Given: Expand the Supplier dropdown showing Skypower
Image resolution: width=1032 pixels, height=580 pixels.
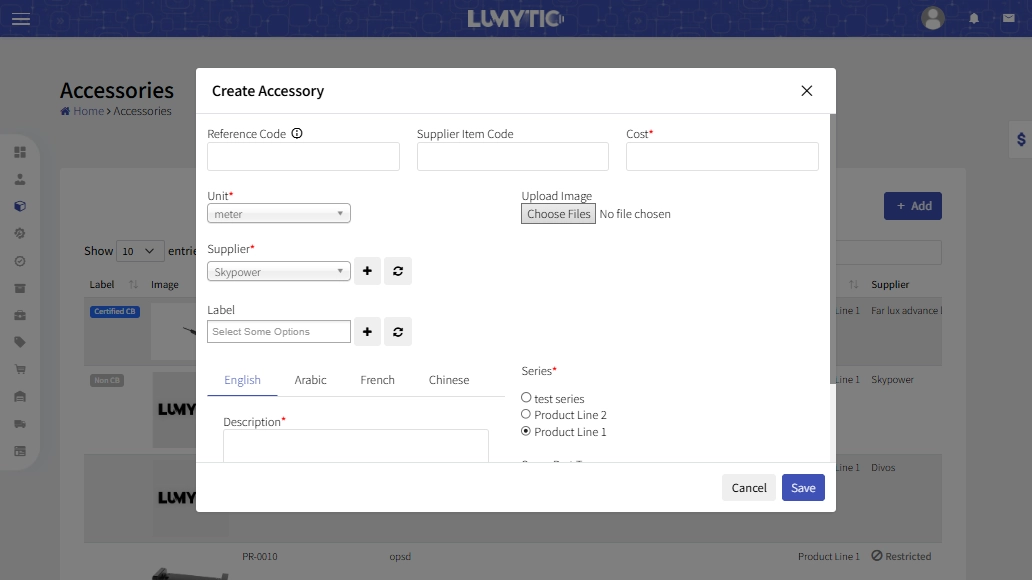Looking at the screenshot, I should (279, 272).
